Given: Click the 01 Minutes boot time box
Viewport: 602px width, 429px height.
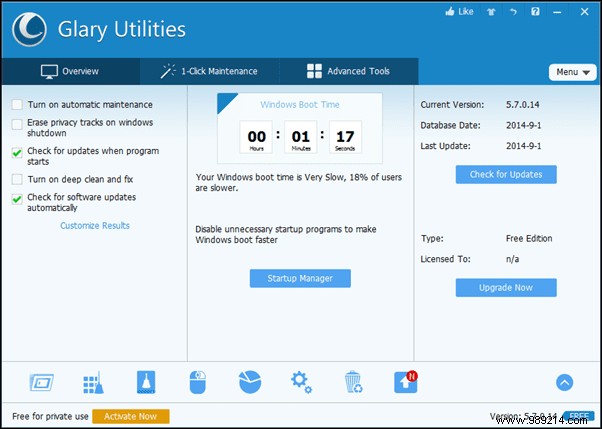Looking at the screenshot, I should coord(301,137).
